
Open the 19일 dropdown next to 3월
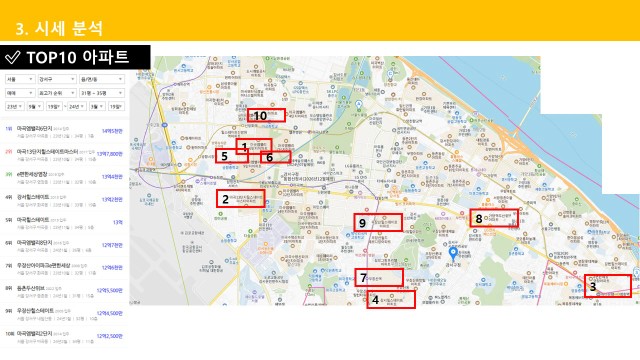pyautogui.click(x=116, y=107)
